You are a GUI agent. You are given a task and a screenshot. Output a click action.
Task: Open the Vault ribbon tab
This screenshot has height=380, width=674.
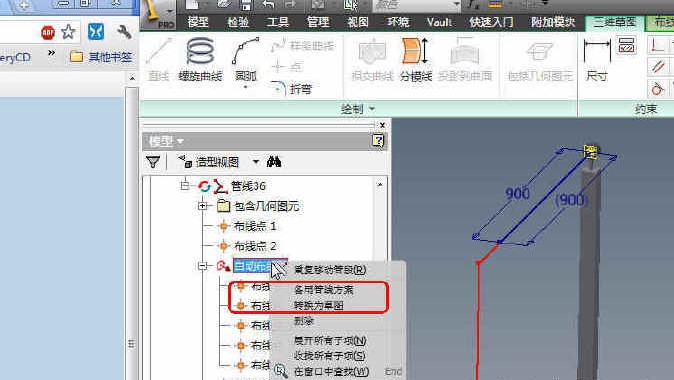tap(439, 22)
